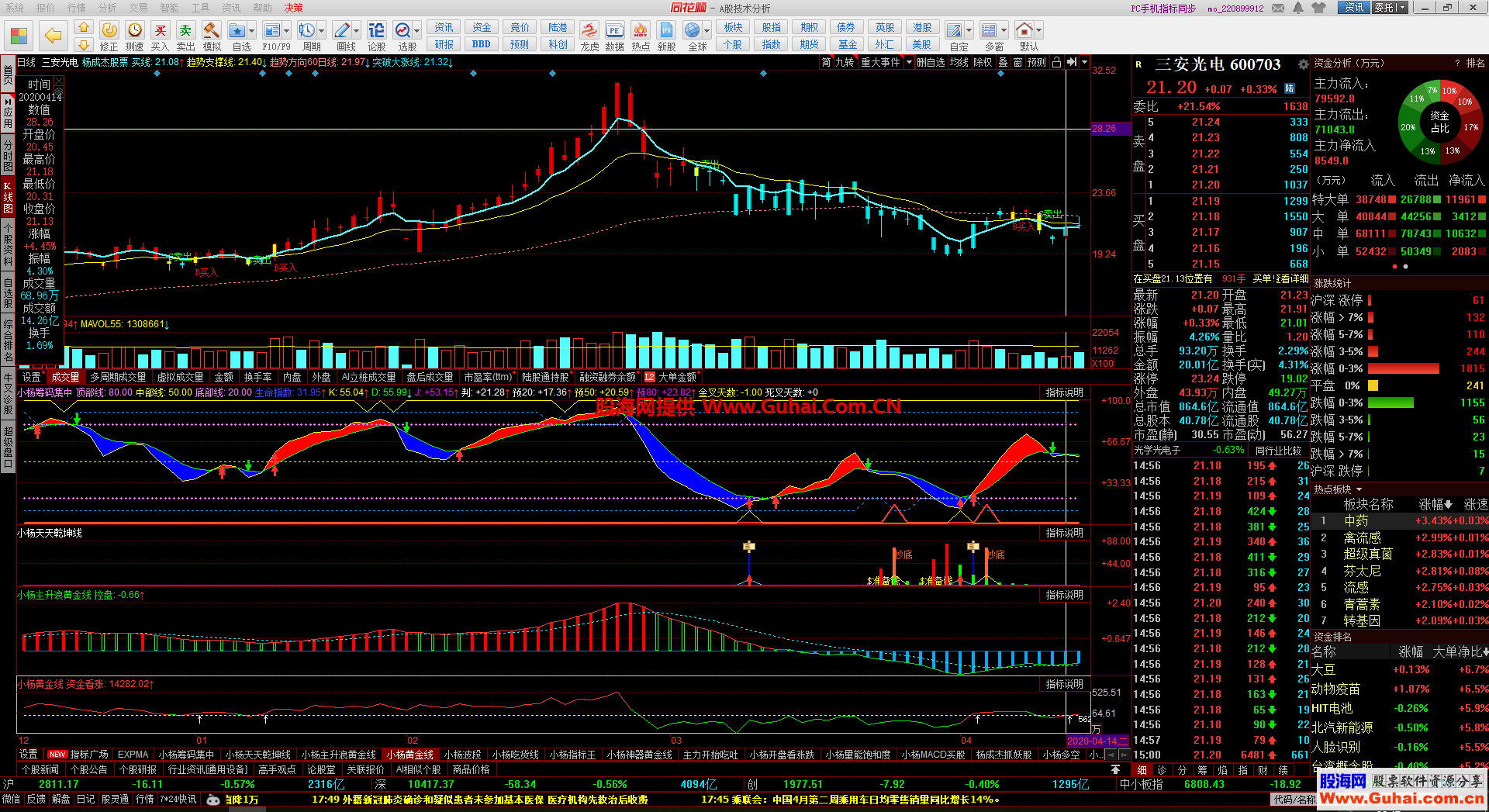This screenshot has height=812, width=1489.
Task: Open the 多窗 multi-window icon
Action: click(x=990, y=36)
